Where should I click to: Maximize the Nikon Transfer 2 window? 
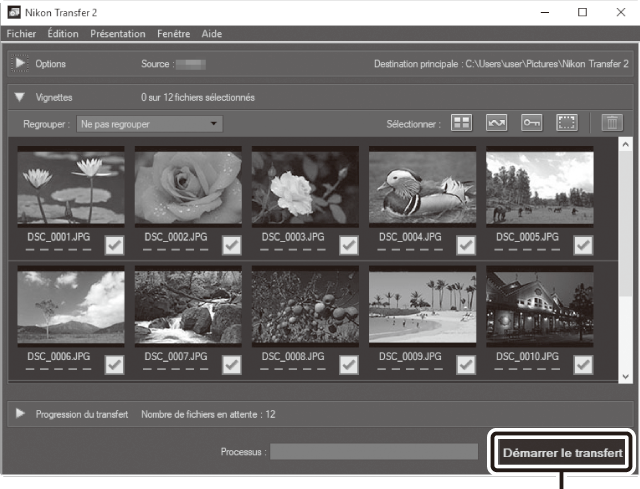(582, 12)
